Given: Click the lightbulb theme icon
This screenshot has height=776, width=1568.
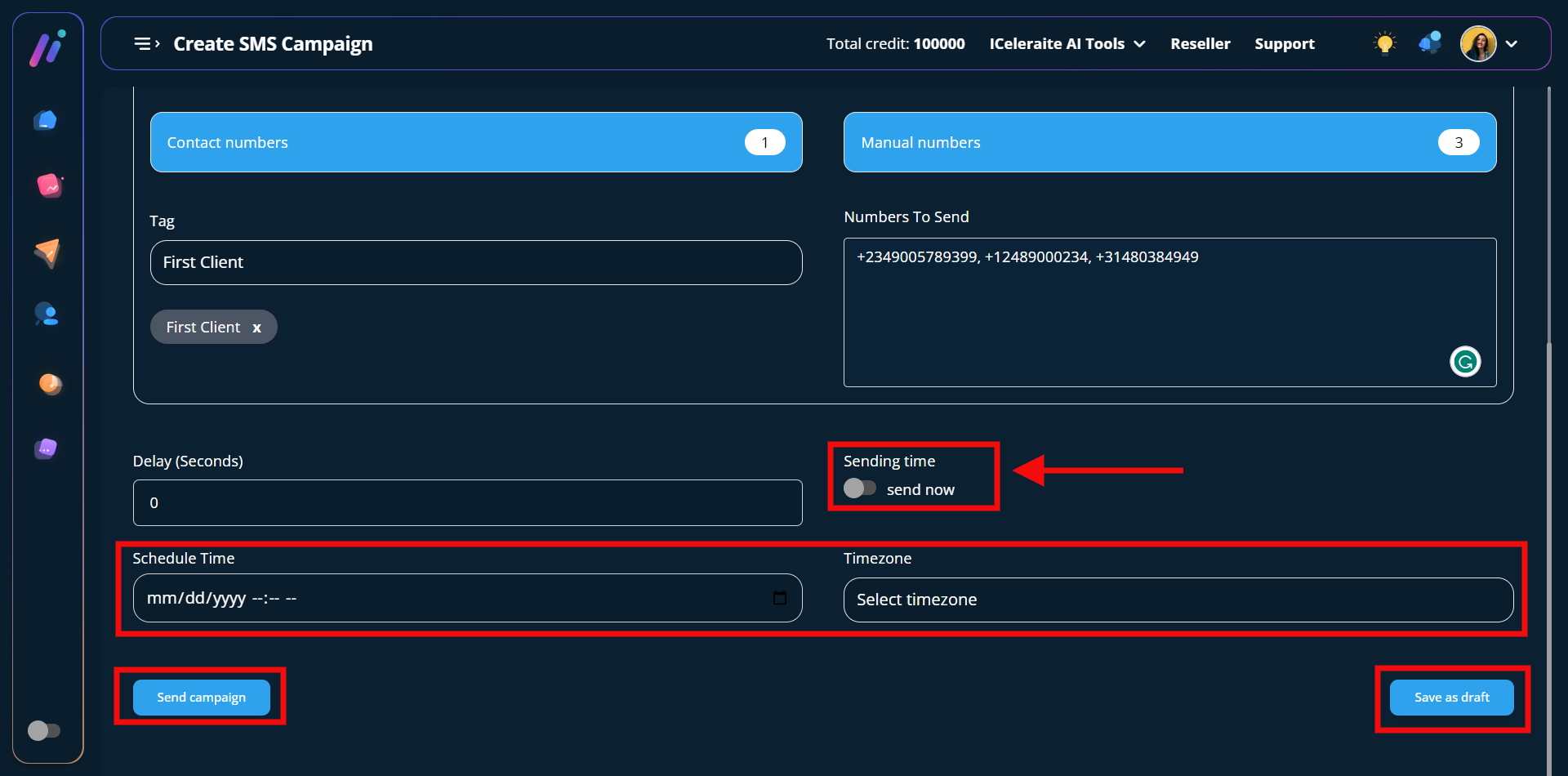Looking at the screenshot, I should tap(1384, 43).
